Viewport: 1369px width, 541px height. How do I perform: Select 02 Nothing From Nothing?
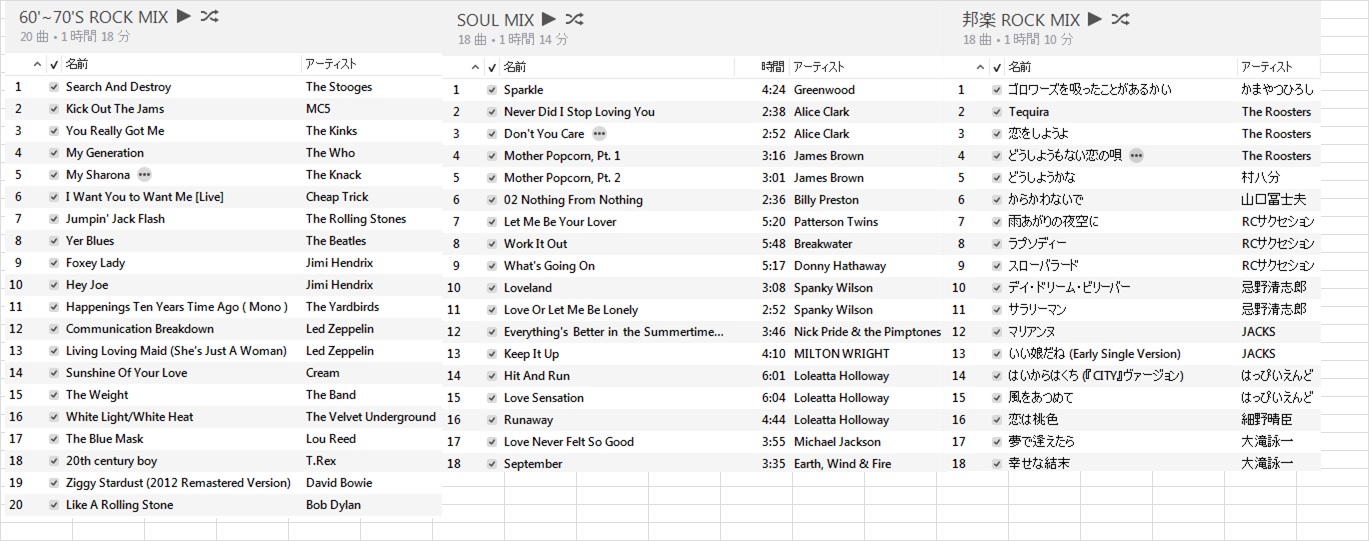(x=573, y=200)
